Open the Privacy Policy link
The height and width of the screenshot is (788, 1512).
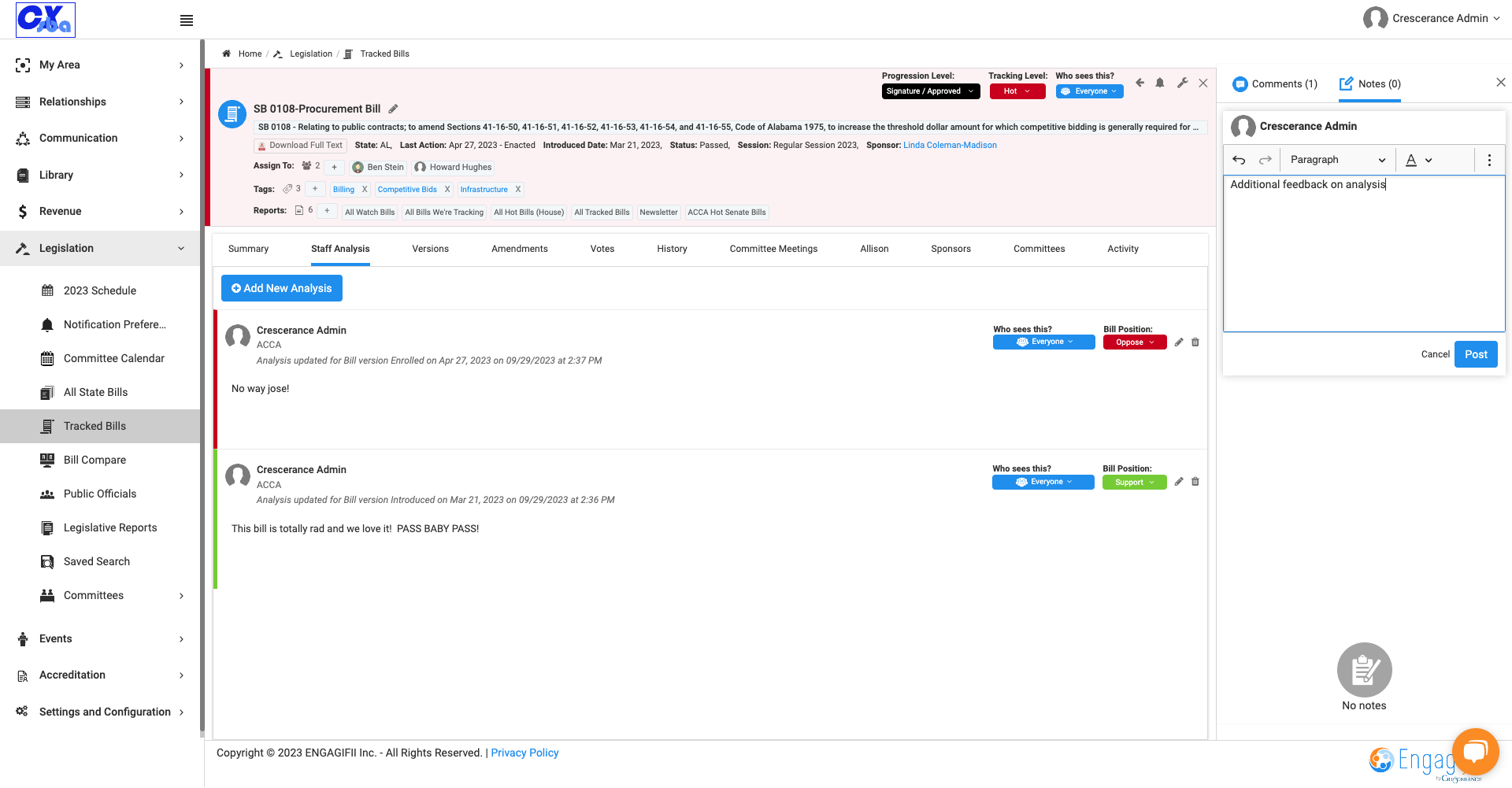point(524,753)
